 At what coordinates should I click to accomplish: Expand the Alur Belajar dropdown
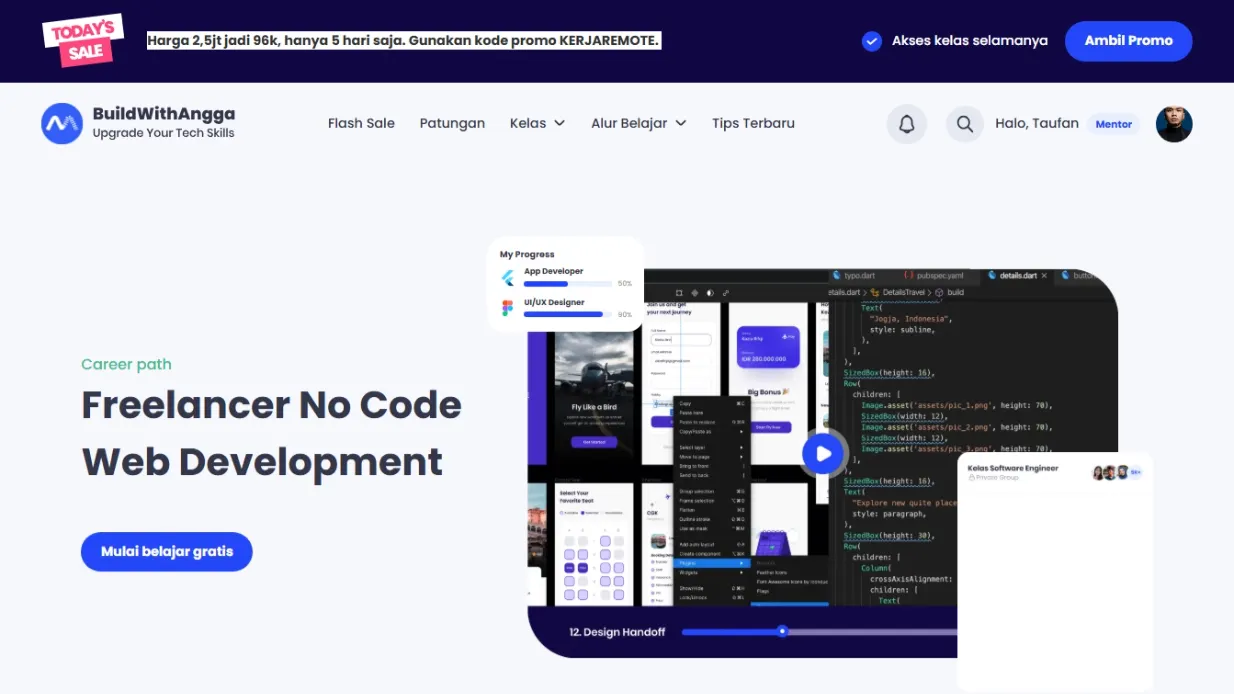638,123
